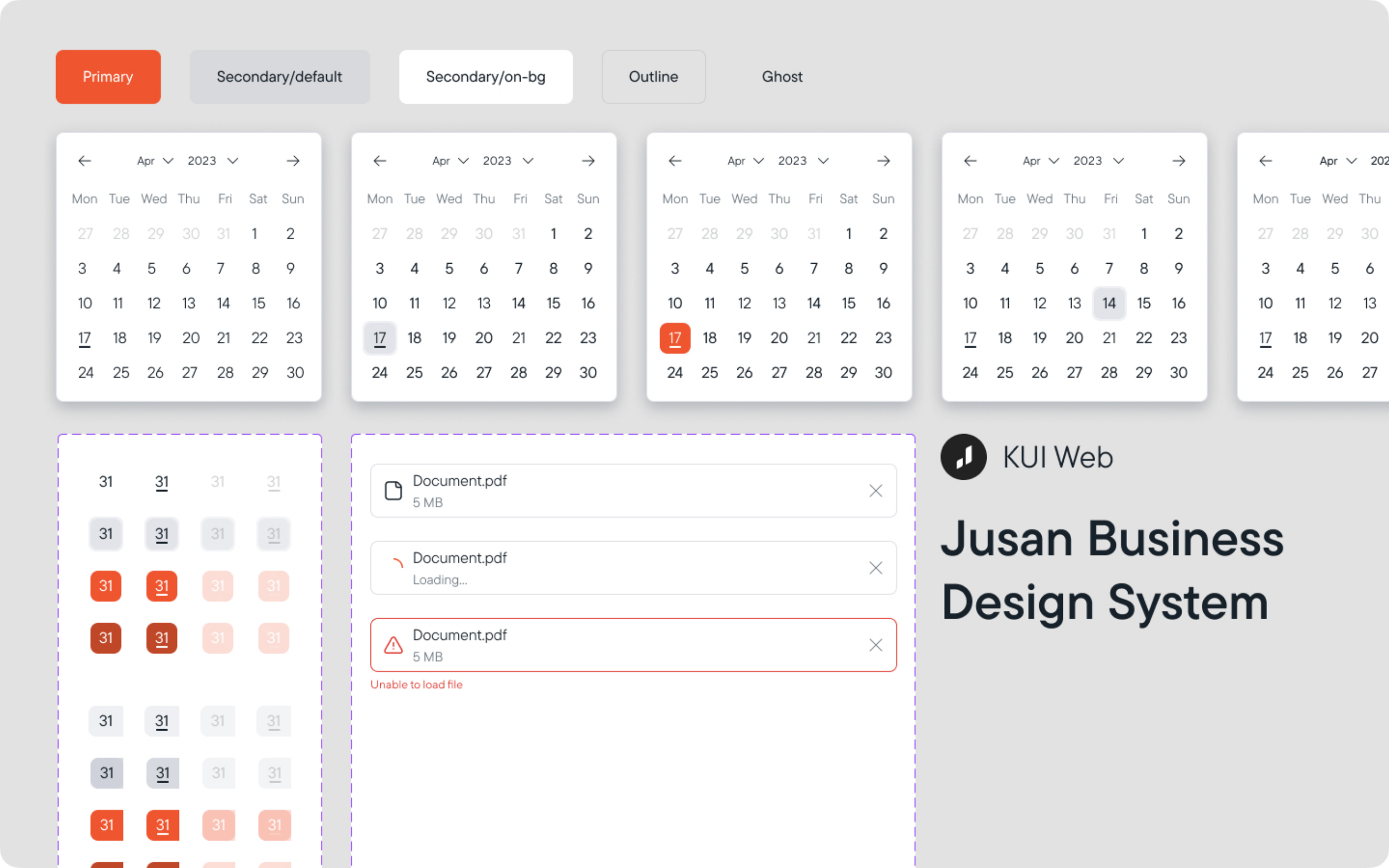
Task: Cancel the loading Document.pdf upload
Action: point(875,568)
